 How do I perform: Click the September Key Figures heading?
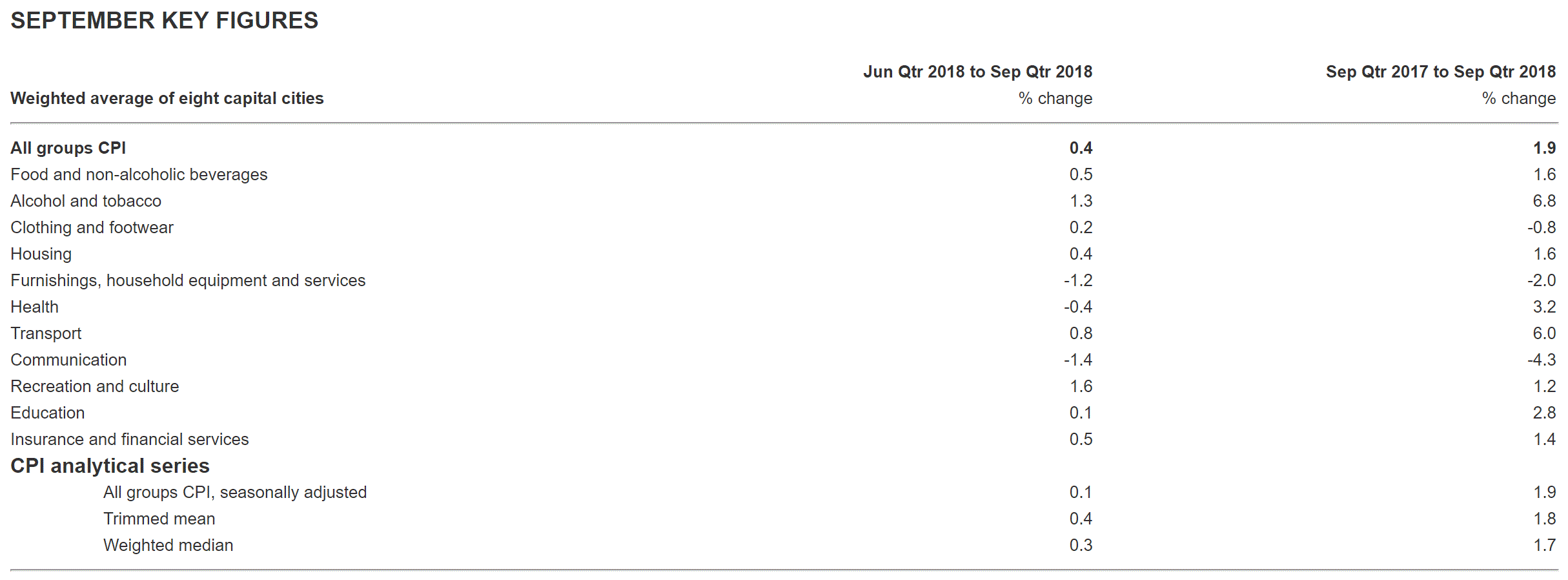164,21
